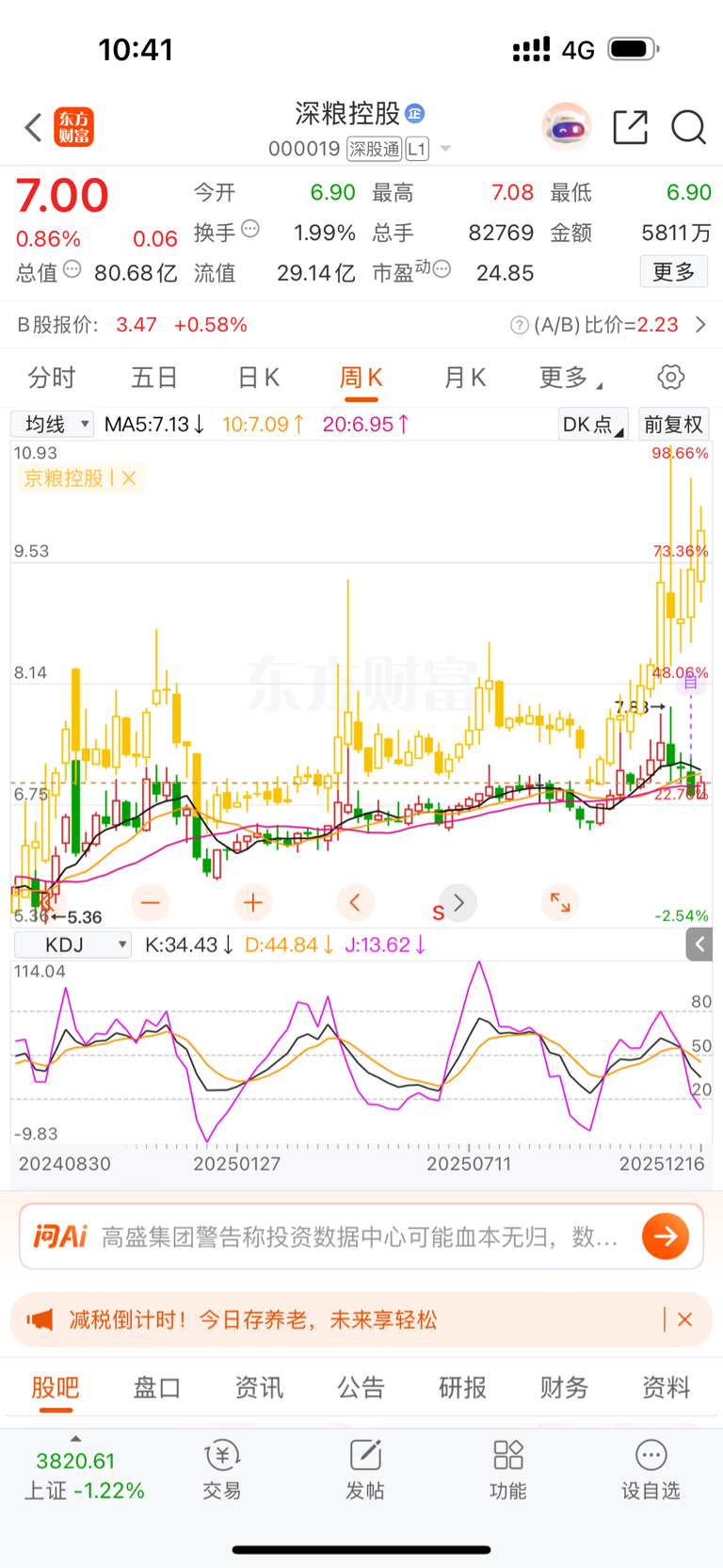Viewport: 723px width, 1568px height.
Task: Tap the 总值 info icon
Action: tap(72, 270)
